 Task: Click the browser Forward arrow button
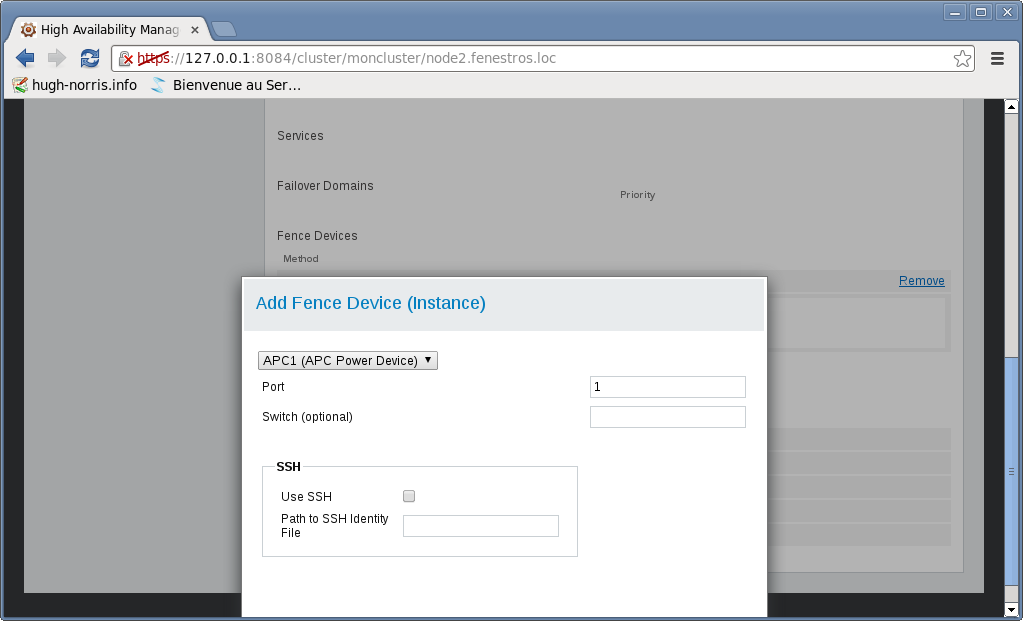click(x=57, y=58)
